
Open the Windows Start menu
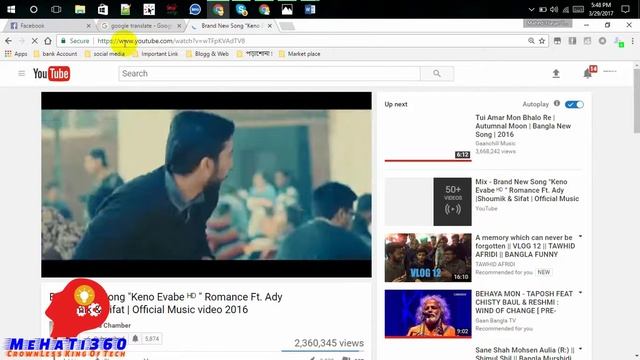pyautogui.click(x=11, y=9)
